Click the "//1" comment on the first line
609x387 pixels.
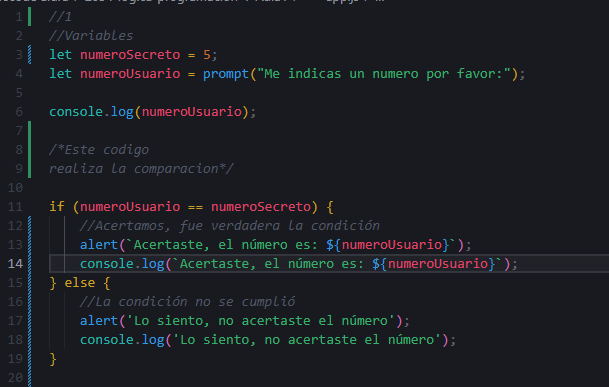coord(60,17)
